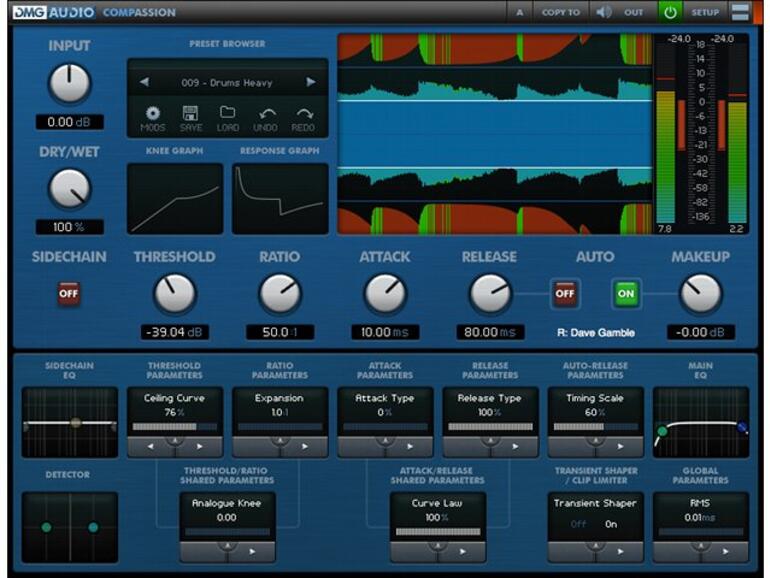This screenshot has width=770, height=578.
Task: Disable the Auto makeup ON switch
Action: point(626,294)
